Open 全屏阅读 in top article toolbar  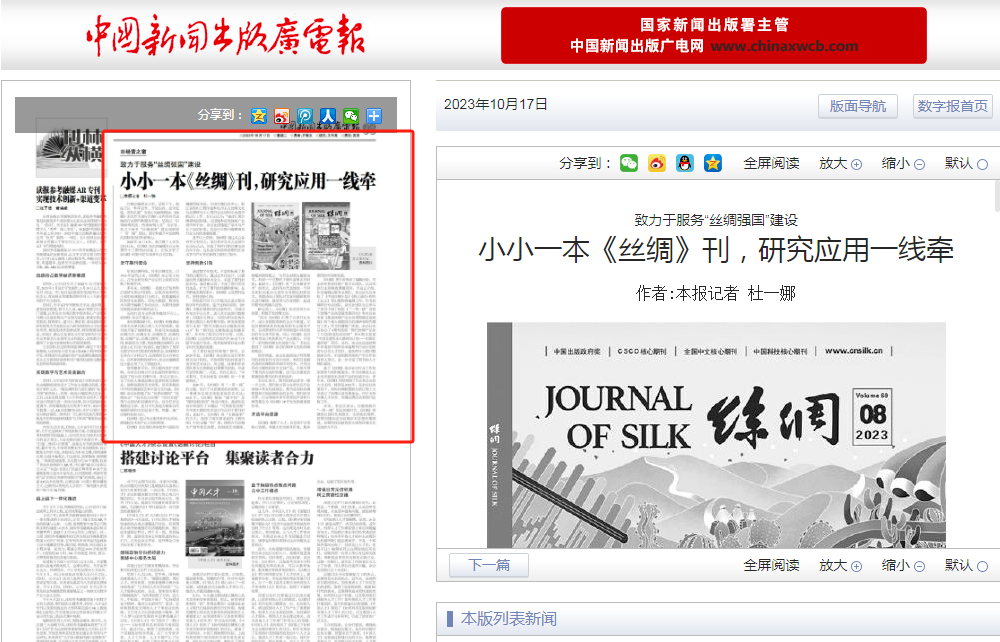pos(771,163)
